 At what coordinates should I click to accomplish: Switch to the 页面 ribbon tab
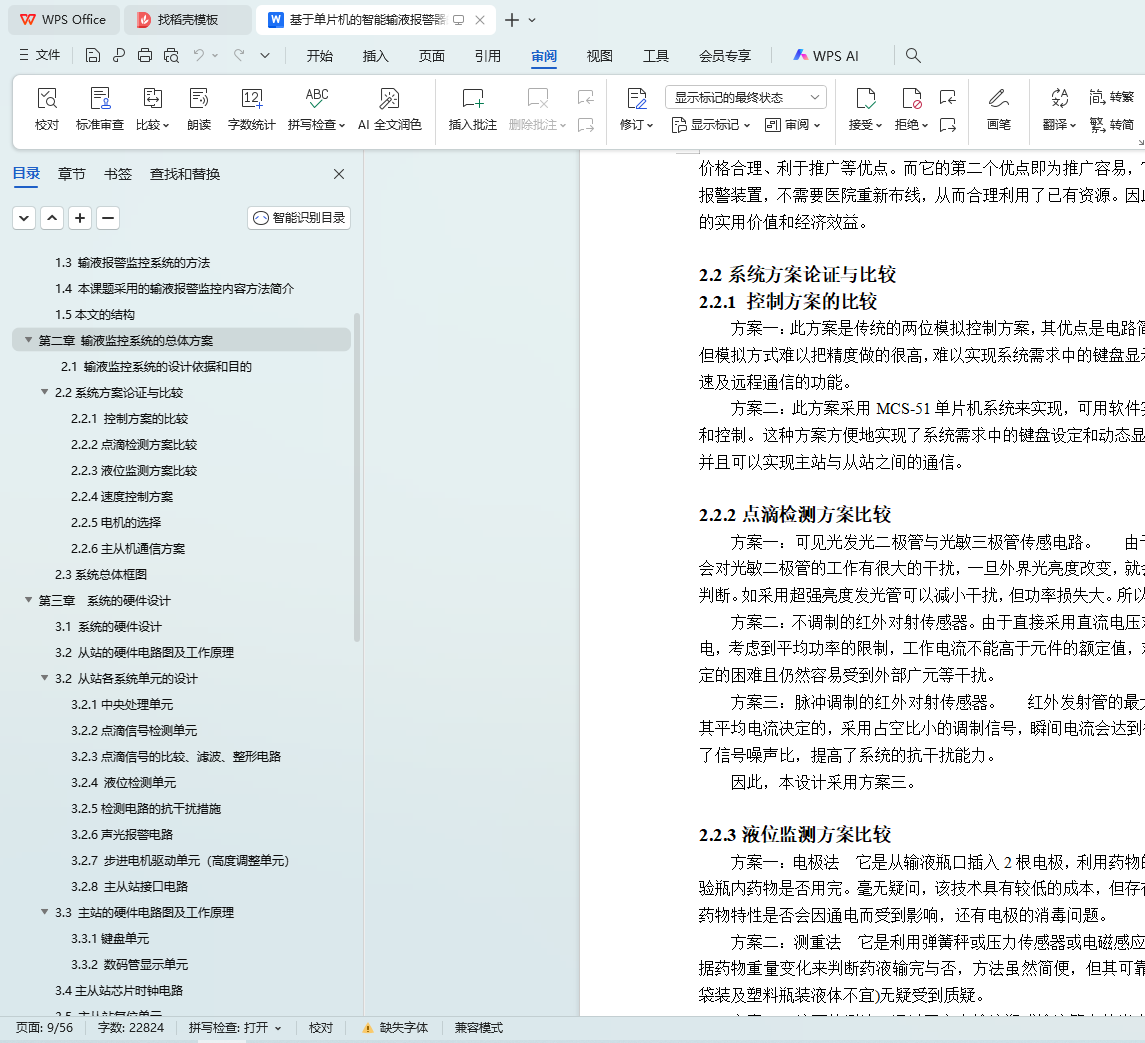click(x=432, y=56)
